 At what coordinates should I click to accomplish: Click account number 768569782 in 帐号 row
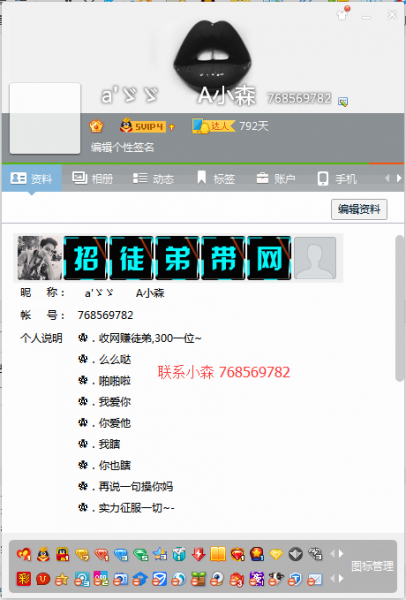(x=106, y=315)
